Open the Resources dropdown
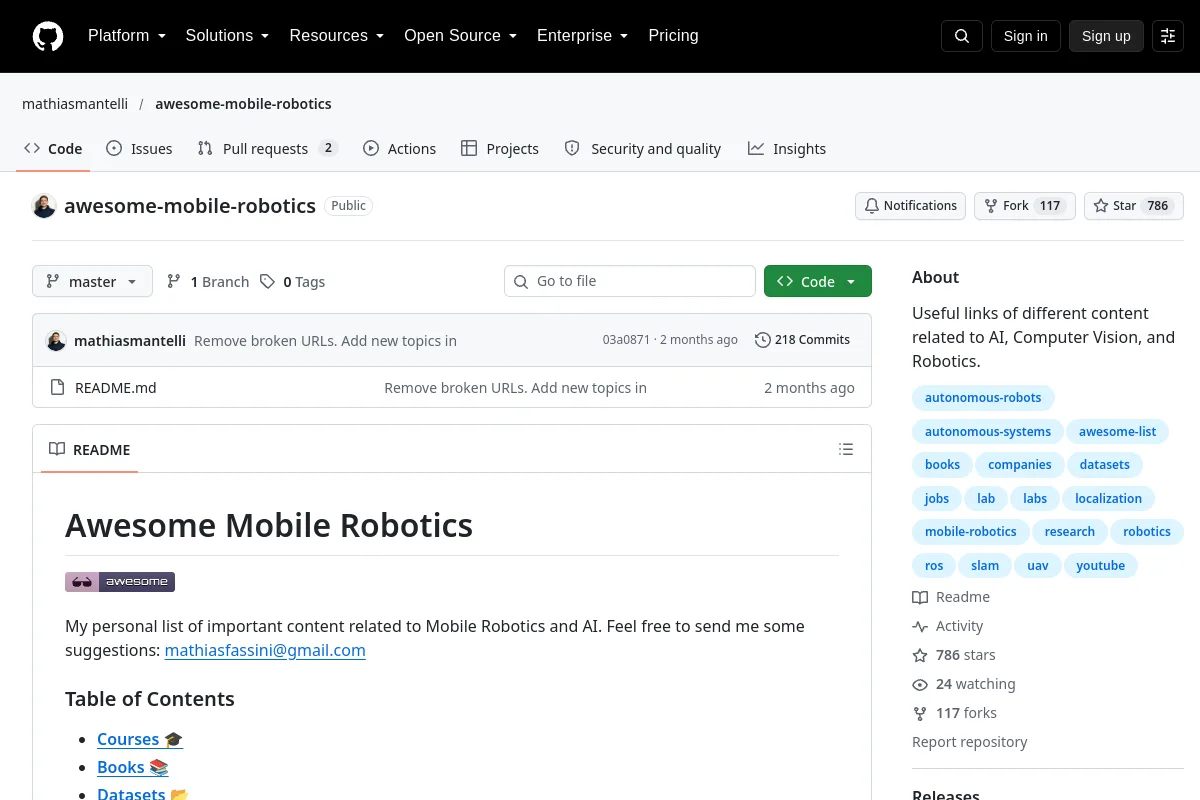The width and height of the screenshot is (1200, 800). [x=337, y=36]
